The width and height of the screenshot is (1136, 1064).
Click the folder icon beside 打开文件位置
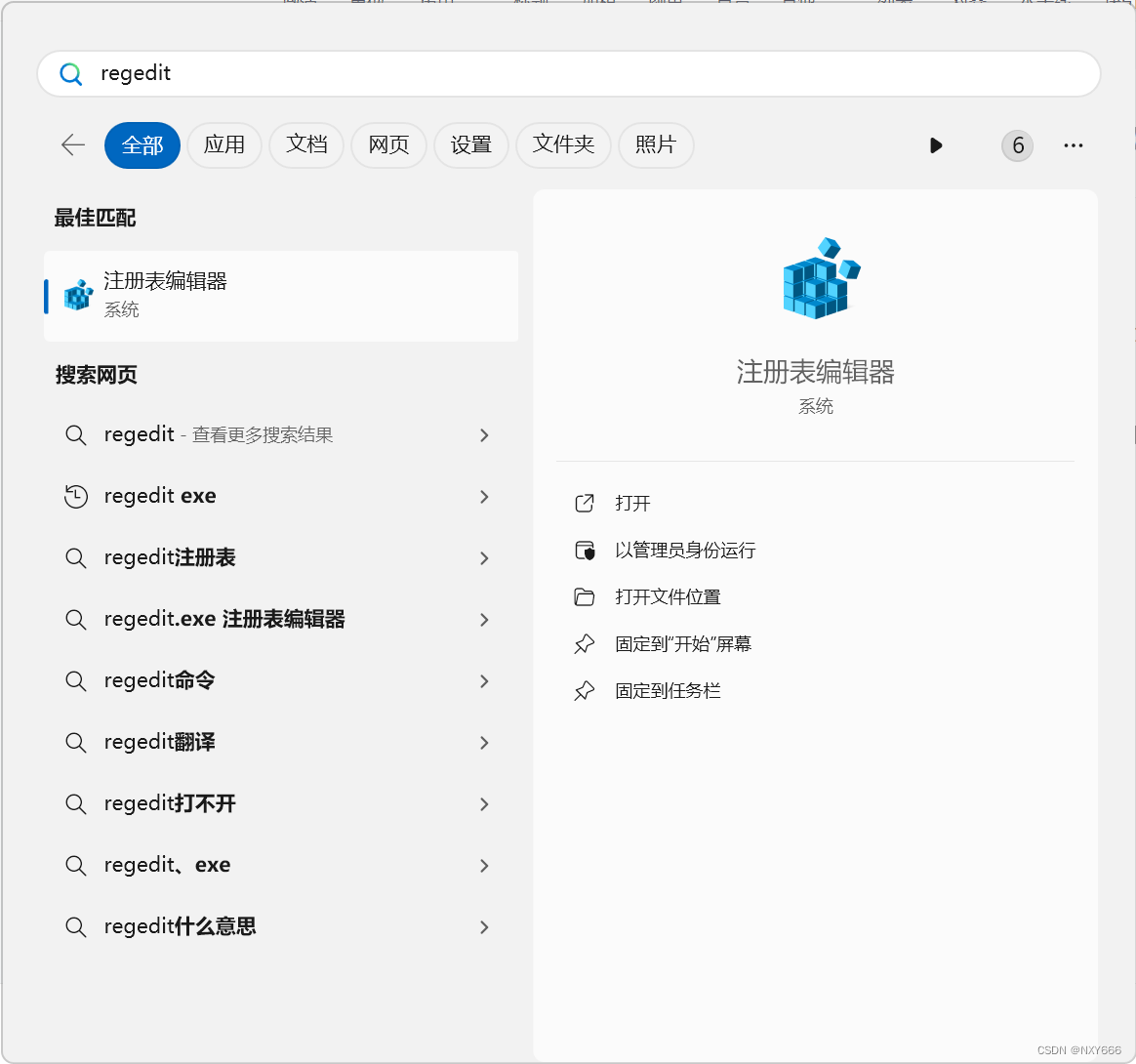pyautogui.click(x=584, y=597)
